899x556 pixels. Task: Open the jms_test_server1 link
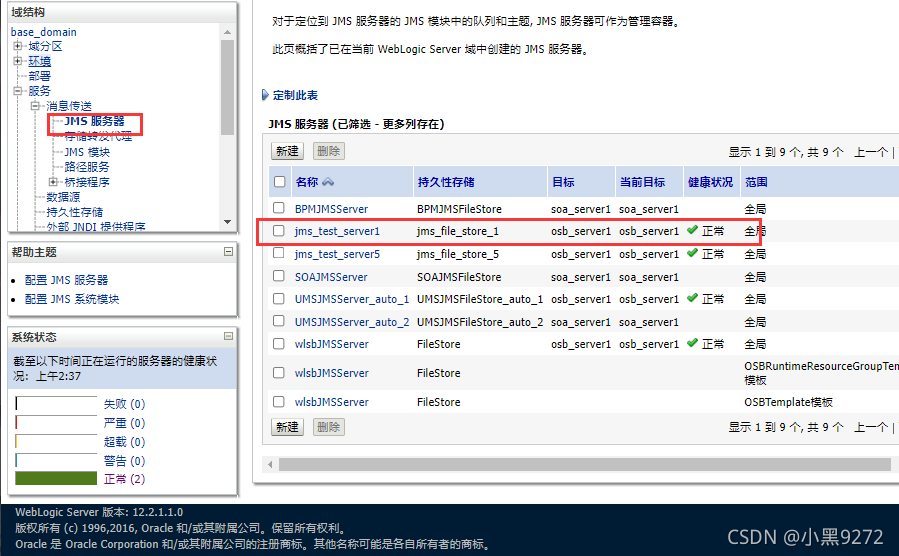(x=337, y=231)
